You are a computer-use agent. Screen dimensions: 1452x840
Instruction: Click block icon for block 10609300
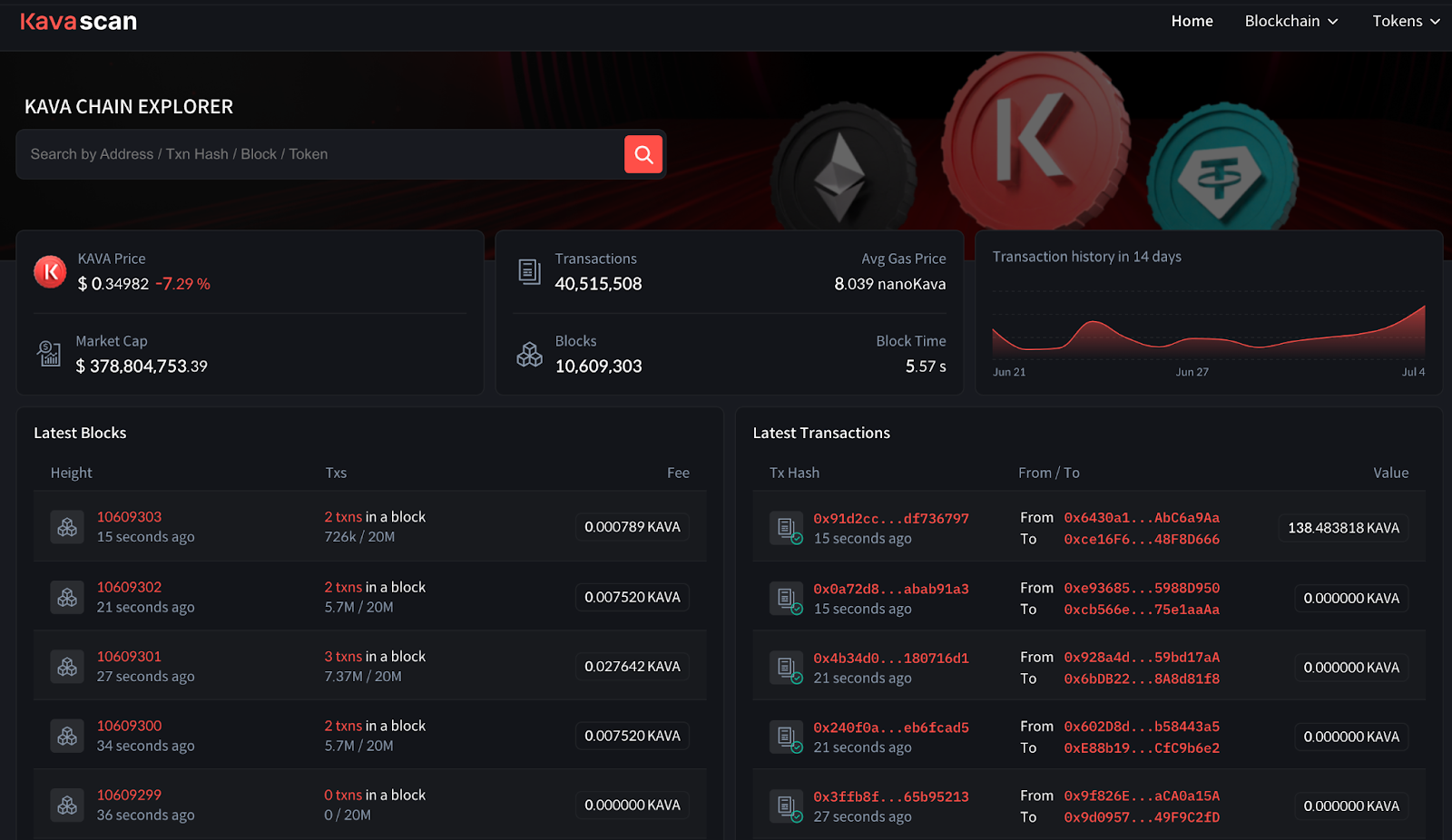[67, 736]
